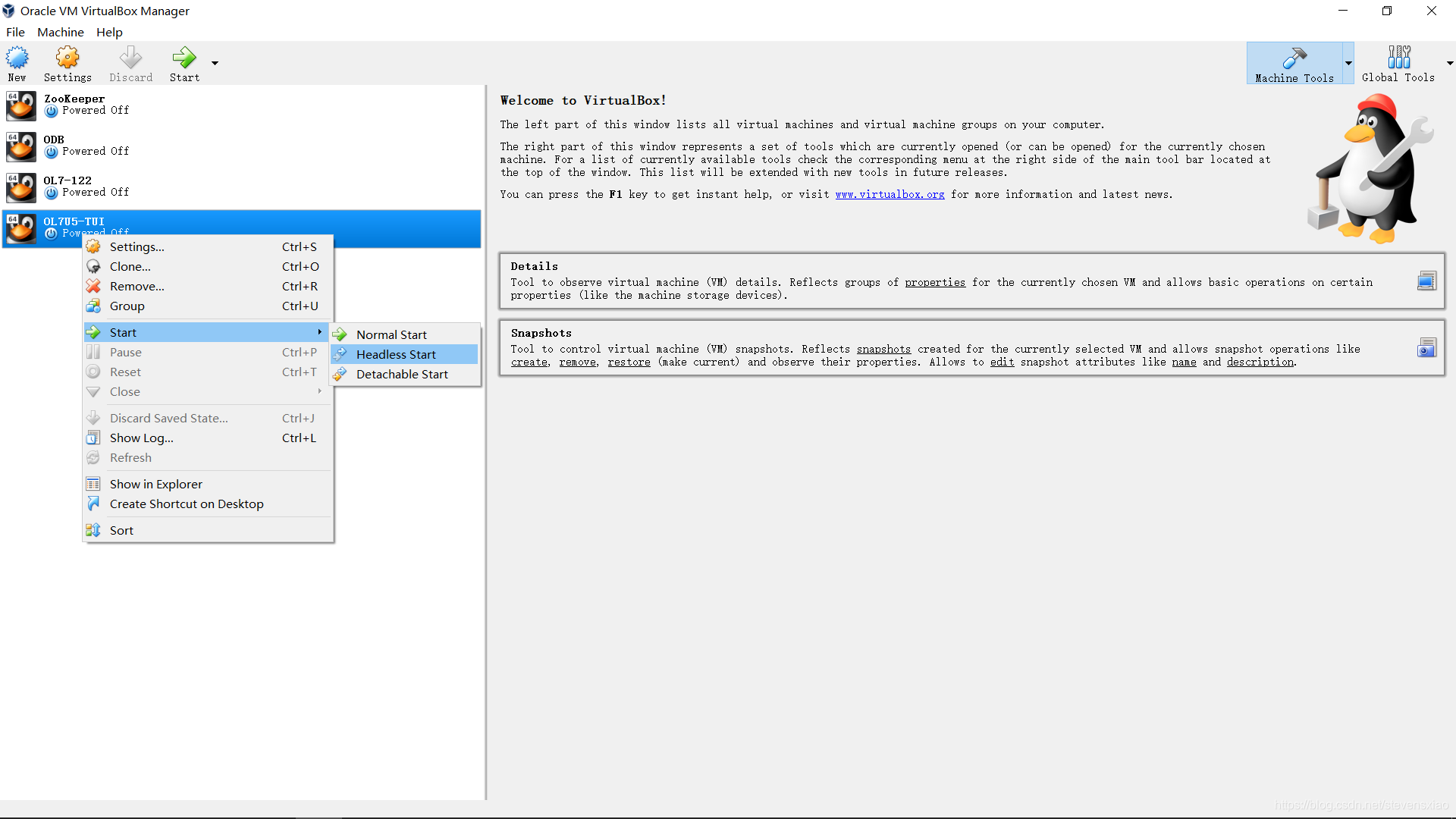Choose Create Shortcut on Desktop

coord(208,504)
